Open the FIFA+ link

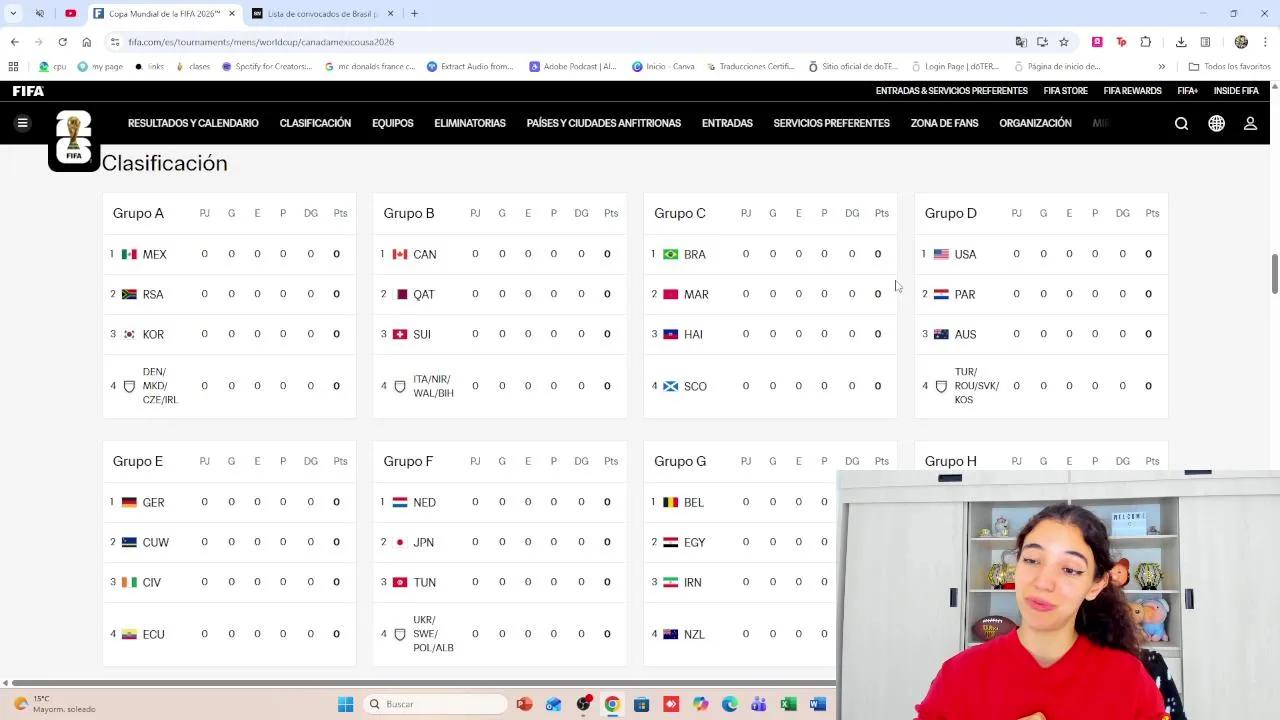click(x=1187, y=91)
